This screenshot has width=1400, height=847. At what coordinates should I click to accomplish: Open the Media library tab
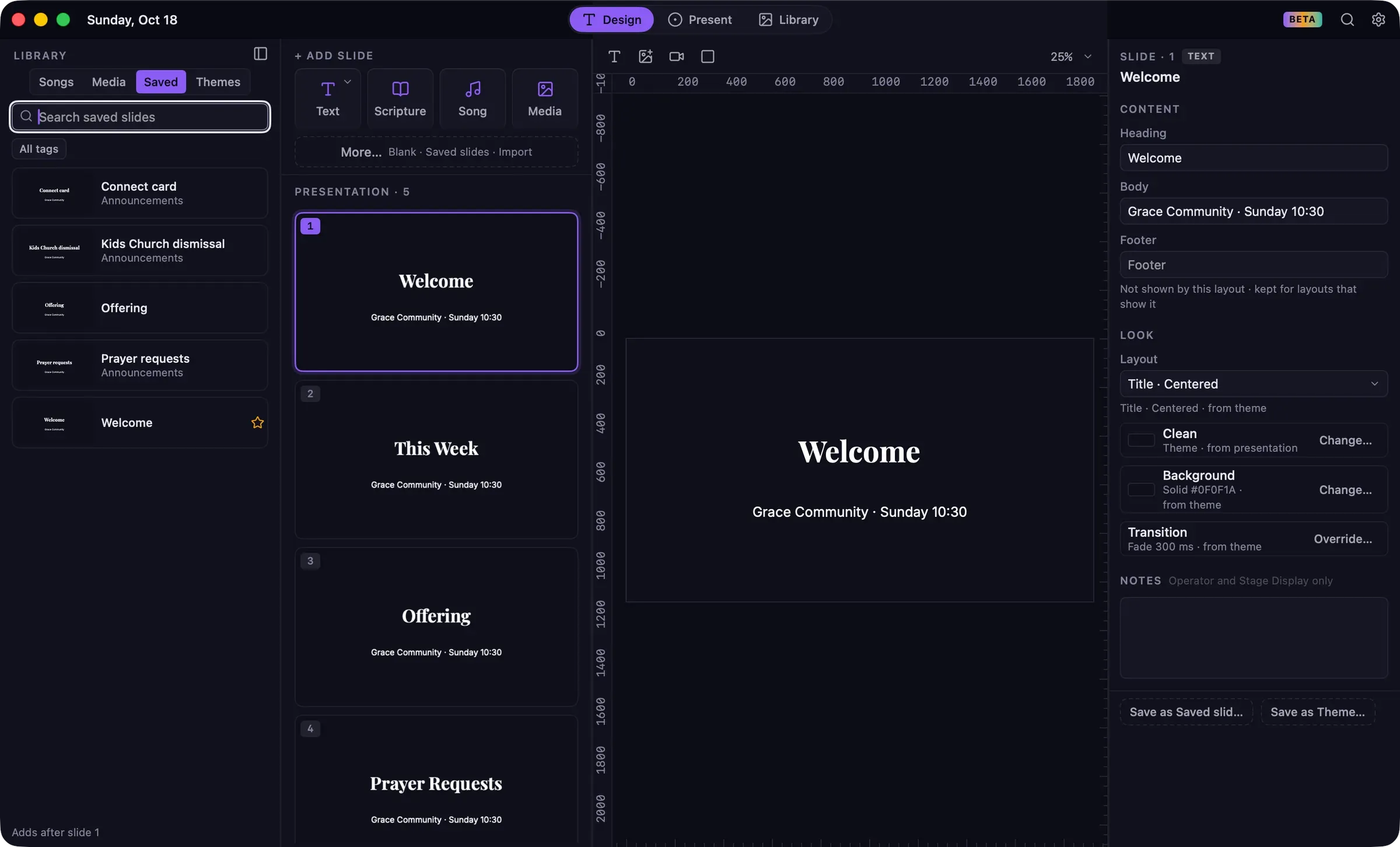(108, 82)
